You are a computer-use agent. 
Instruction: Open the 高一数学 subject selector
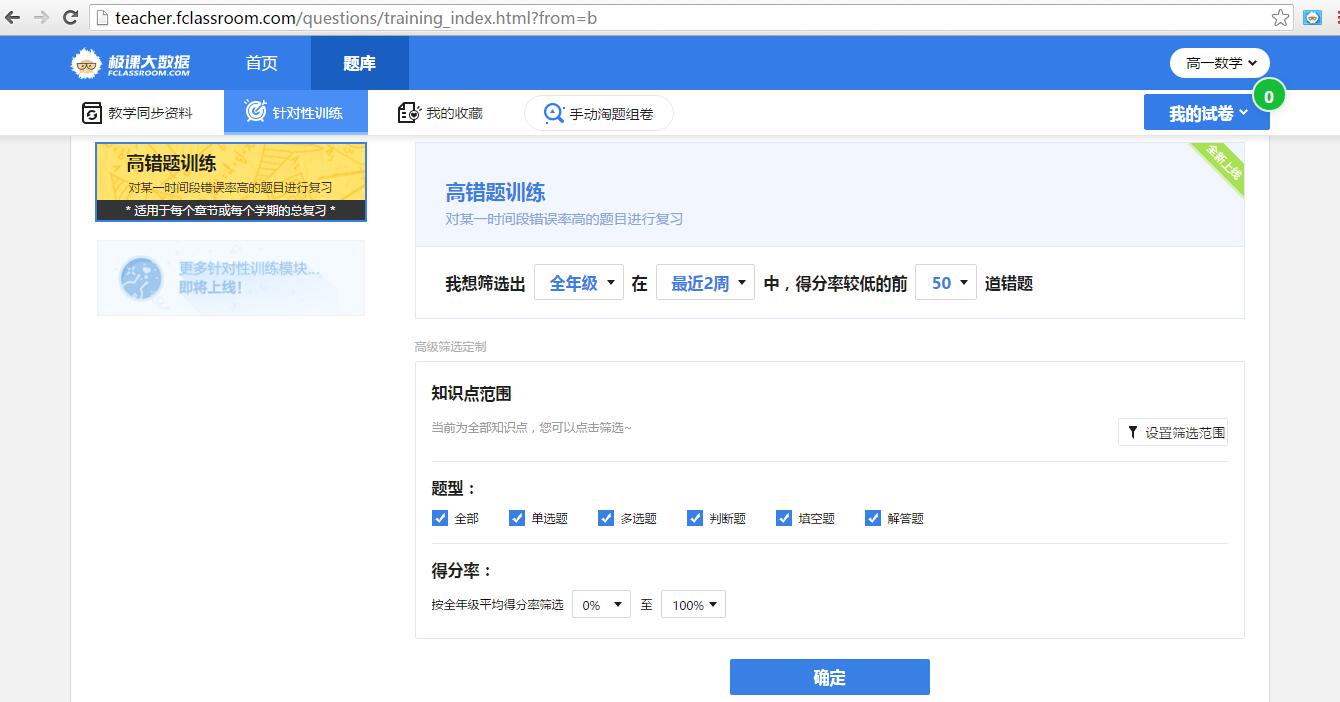[1220, 63]
